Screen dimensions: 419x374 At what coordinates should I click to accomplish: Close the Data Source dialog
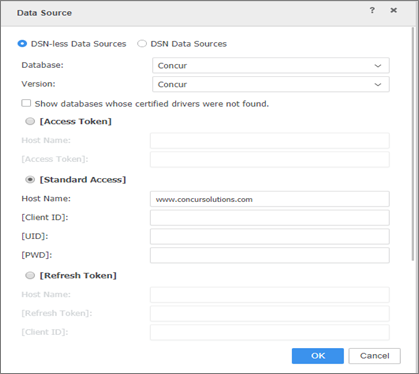pyautogui.click(x=394, y=10)
